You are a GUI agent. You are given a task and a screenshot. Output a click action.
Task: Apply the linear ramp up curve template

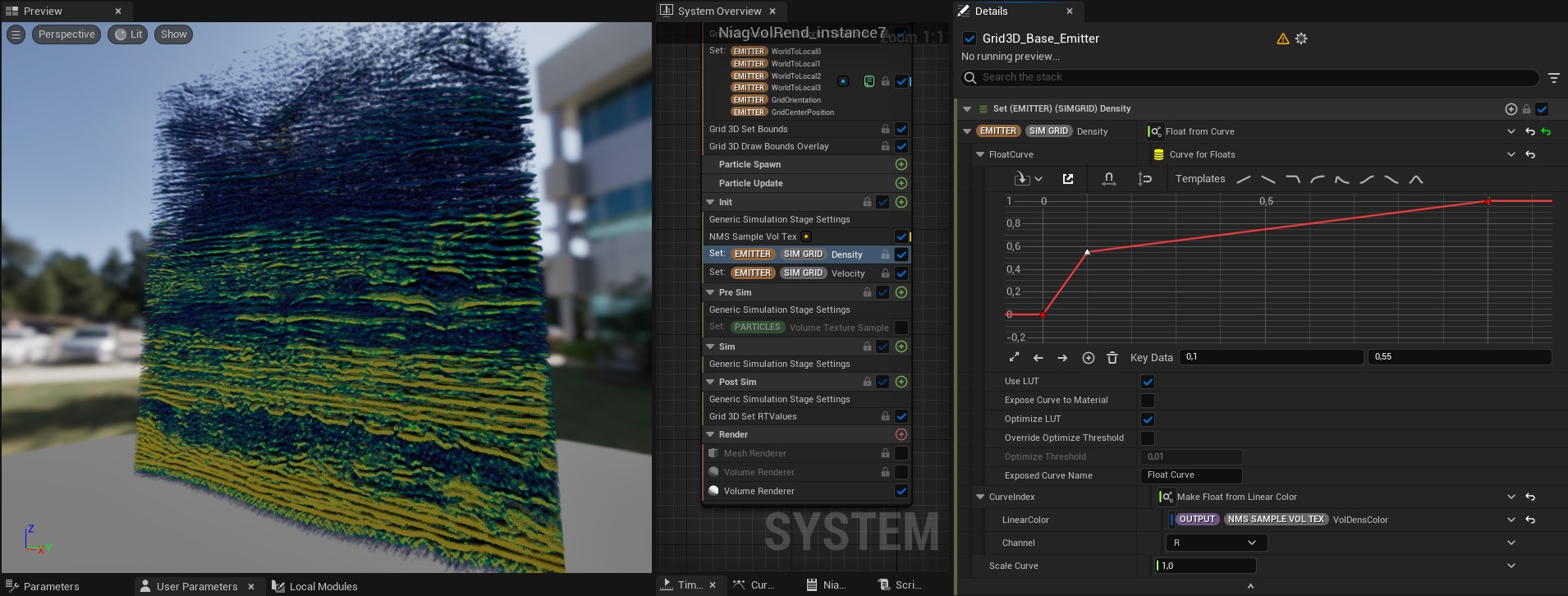coord(1244,179)
